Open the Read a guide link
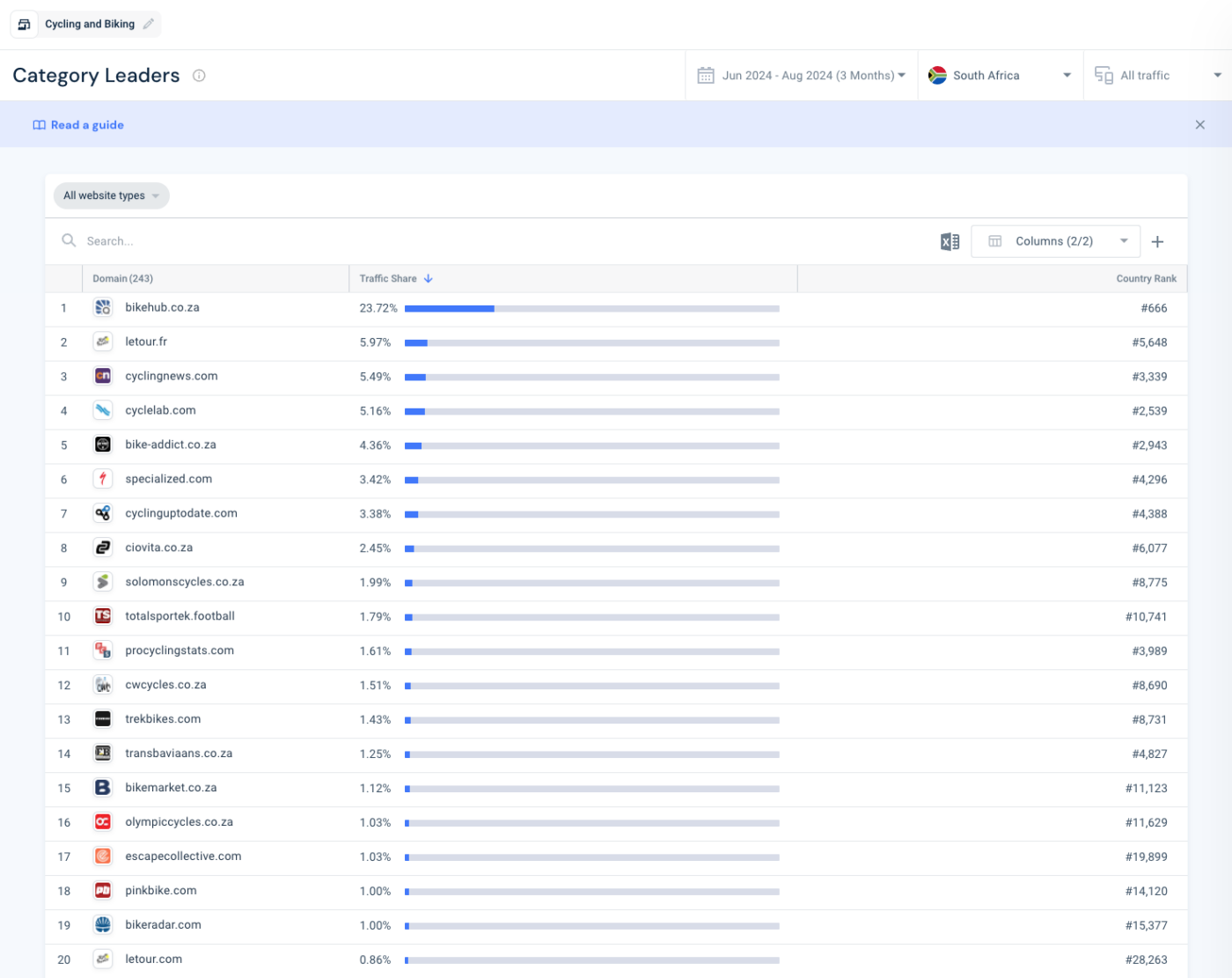 tap(86, 125)
